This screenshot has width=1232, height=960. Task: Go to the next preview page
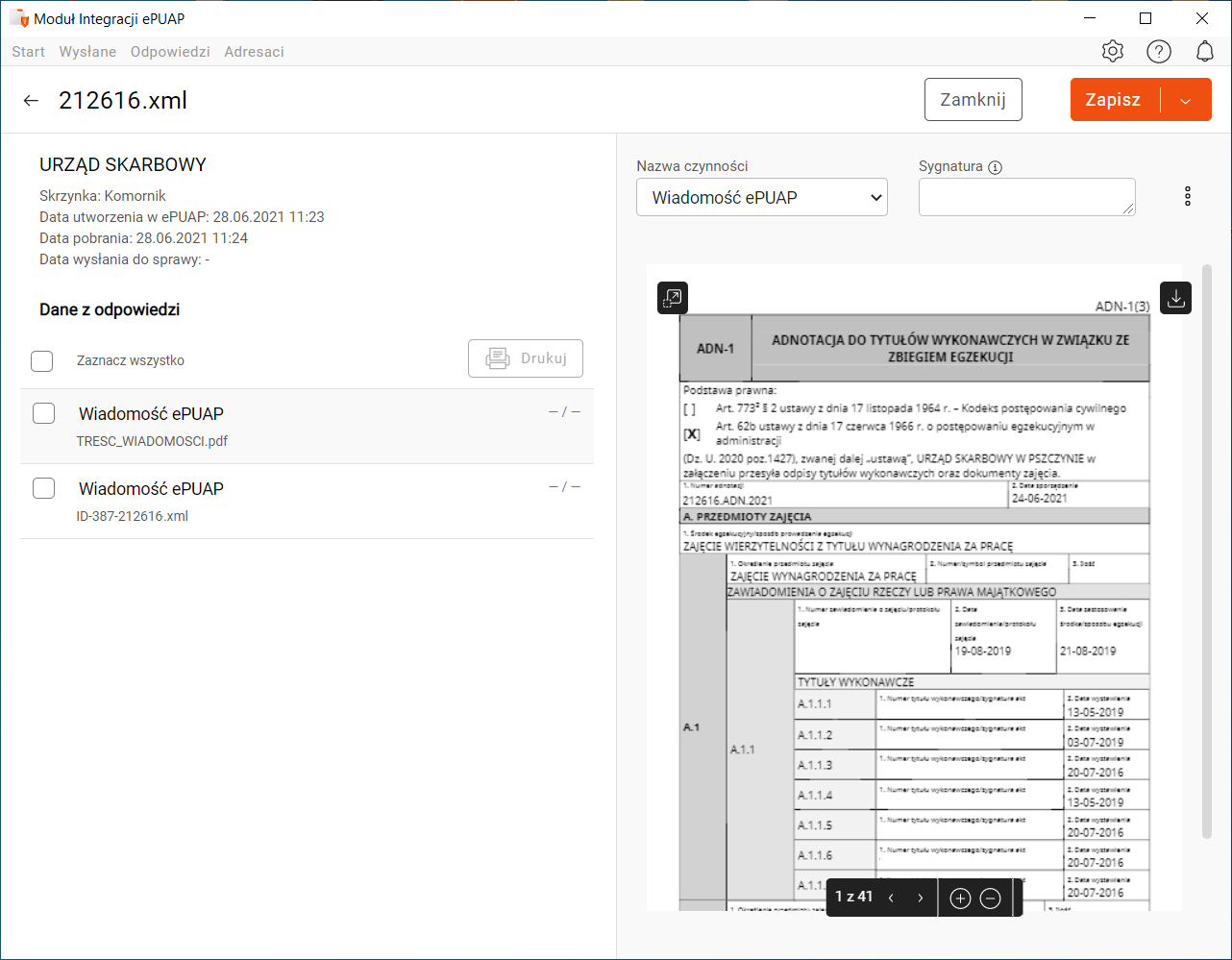tap(921, 898)
